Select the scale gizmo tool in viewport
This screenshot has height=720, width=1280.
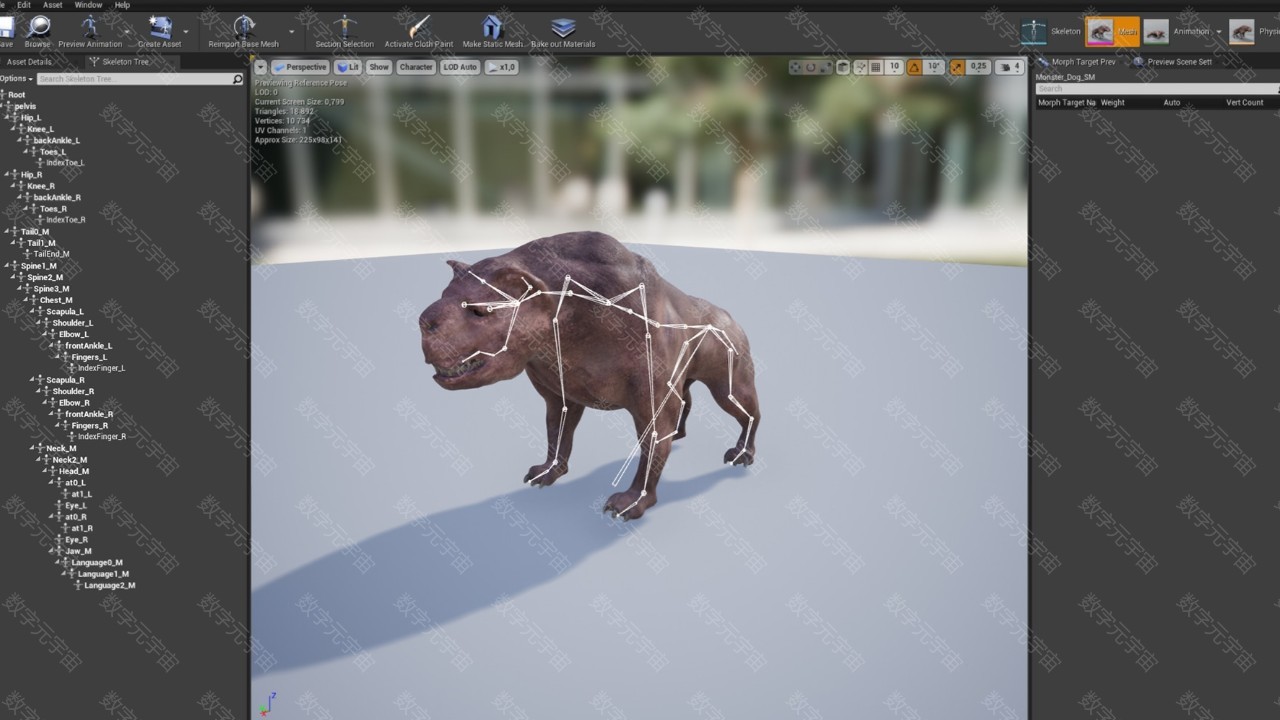click(x=825, y=67)
